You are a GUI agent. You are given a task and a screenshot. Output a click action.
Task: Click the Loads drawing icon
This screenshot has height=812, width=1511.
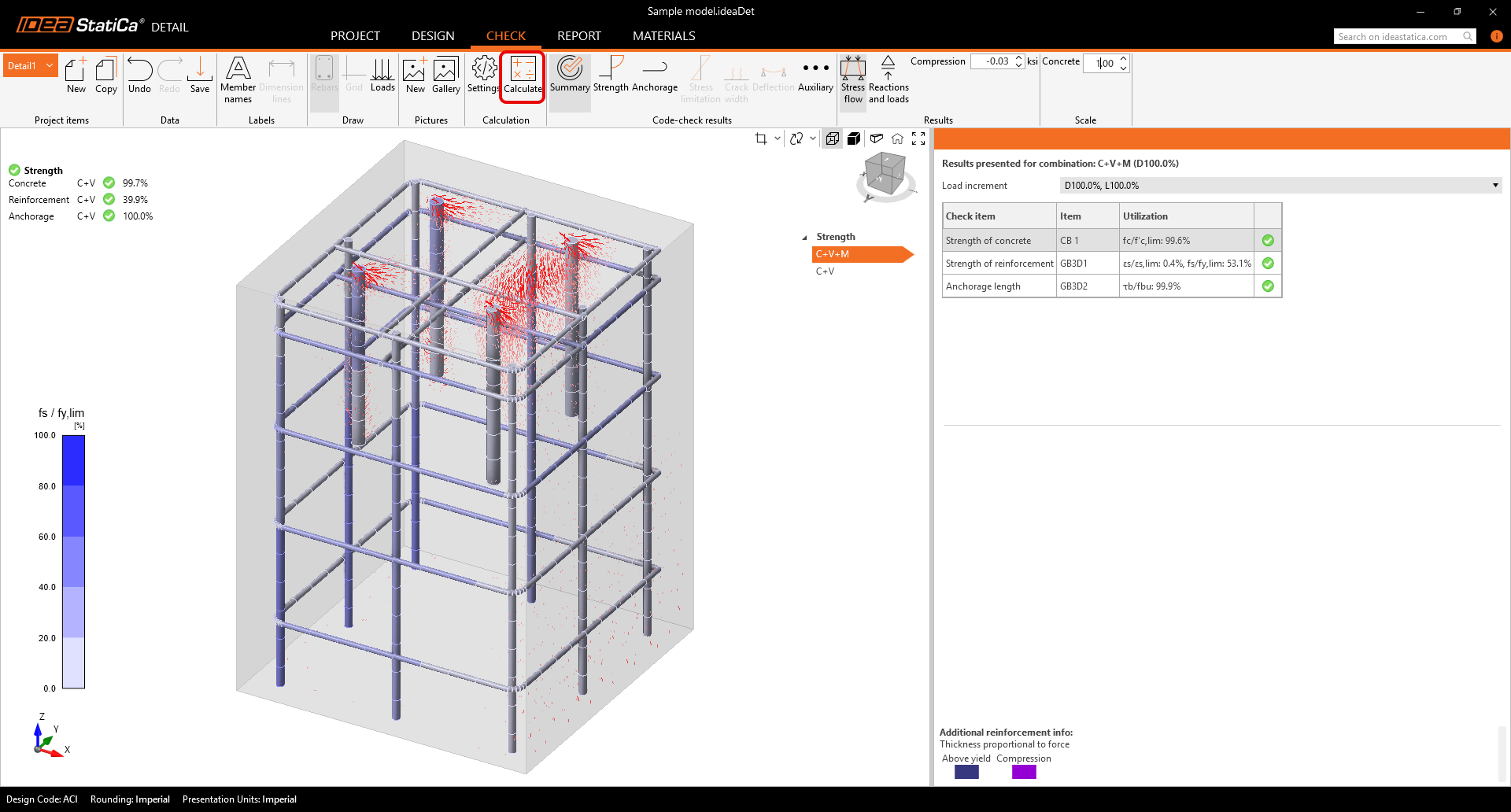pyautogui.click(x=382, y=76)
